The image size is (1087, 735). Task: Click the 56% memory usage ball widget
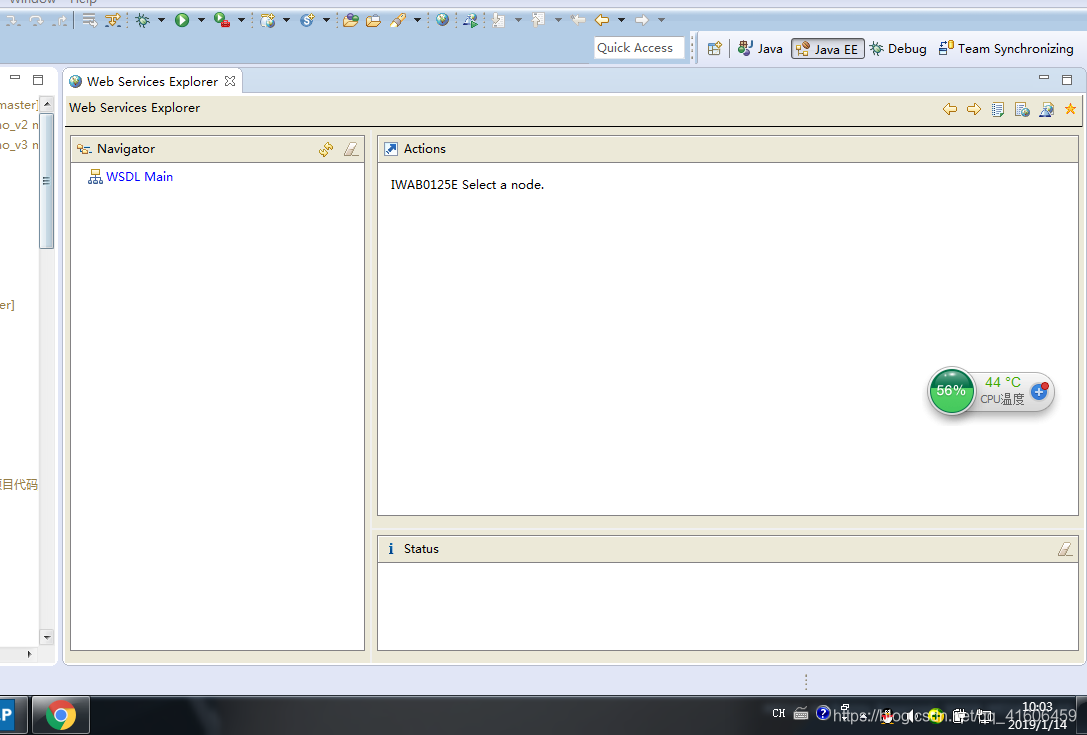click(x=951, y=391)
